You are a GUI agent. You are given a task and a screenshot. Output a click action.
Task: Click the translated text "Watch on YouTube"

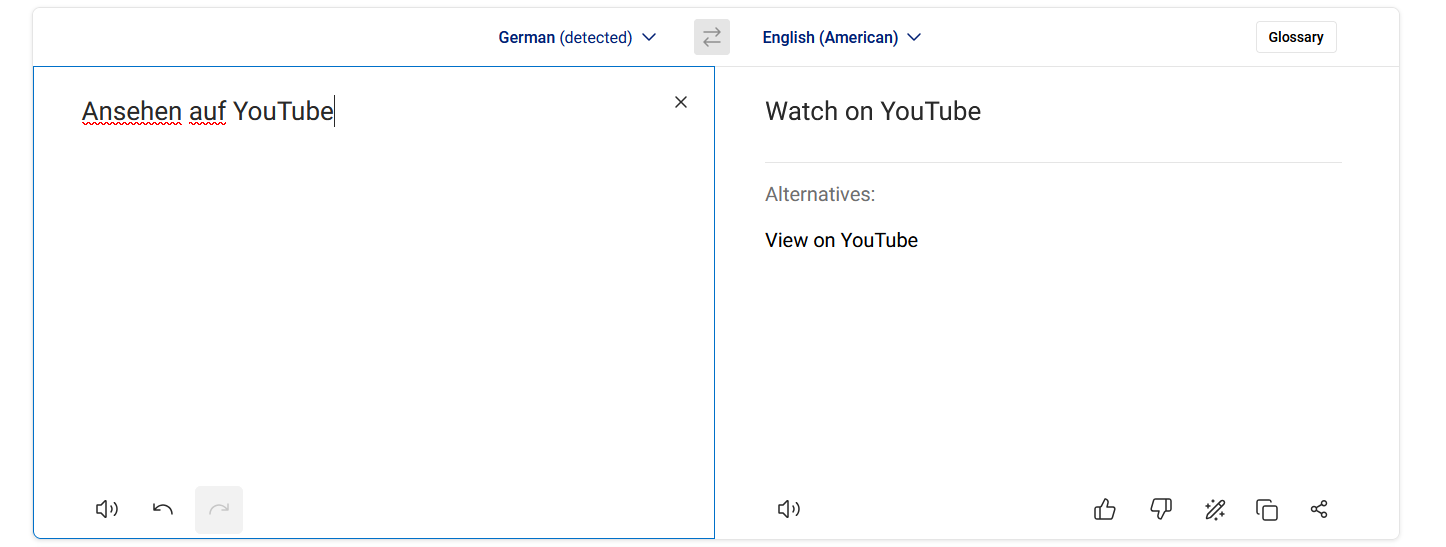click(873, 111)
